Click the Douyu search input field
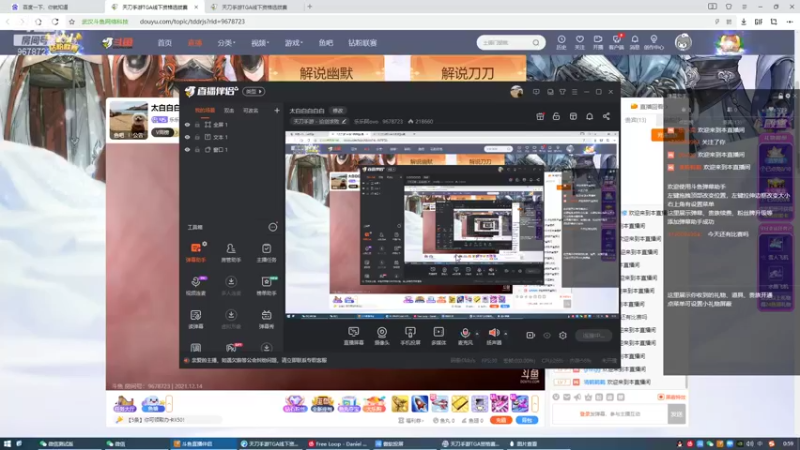 [x=505, y=43]
